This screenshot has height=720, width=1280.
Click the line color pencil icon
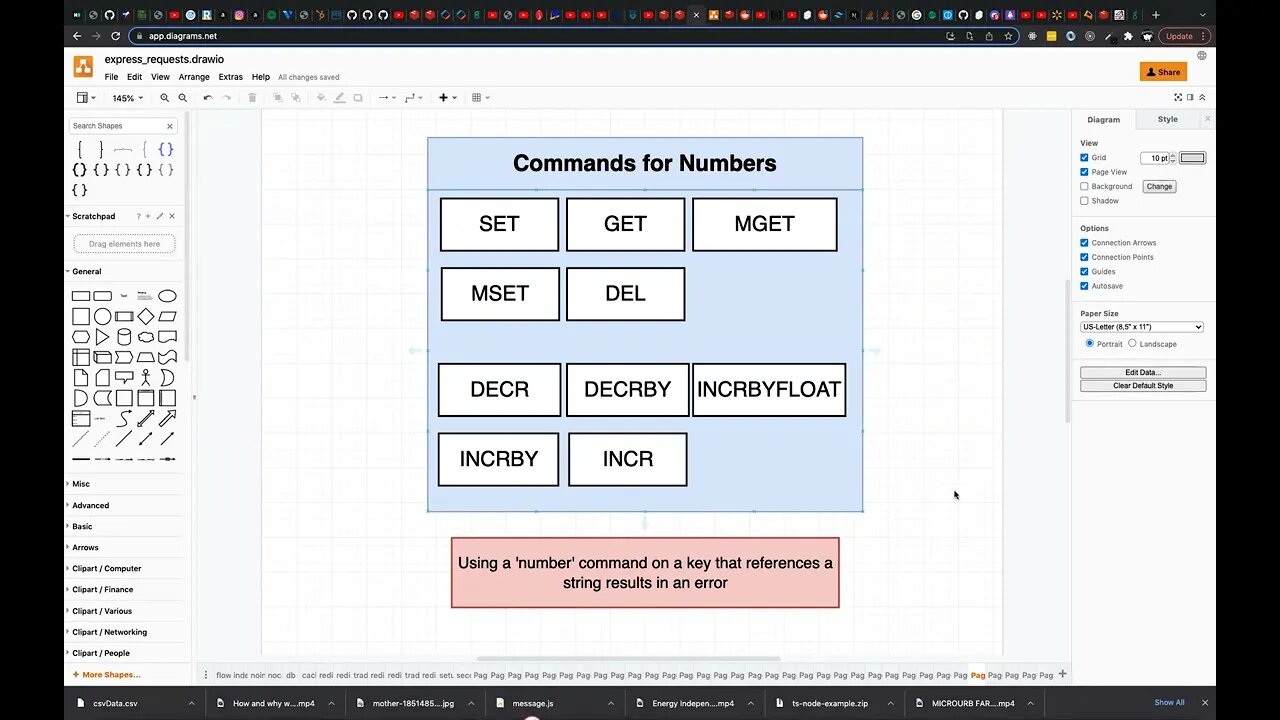340,98
